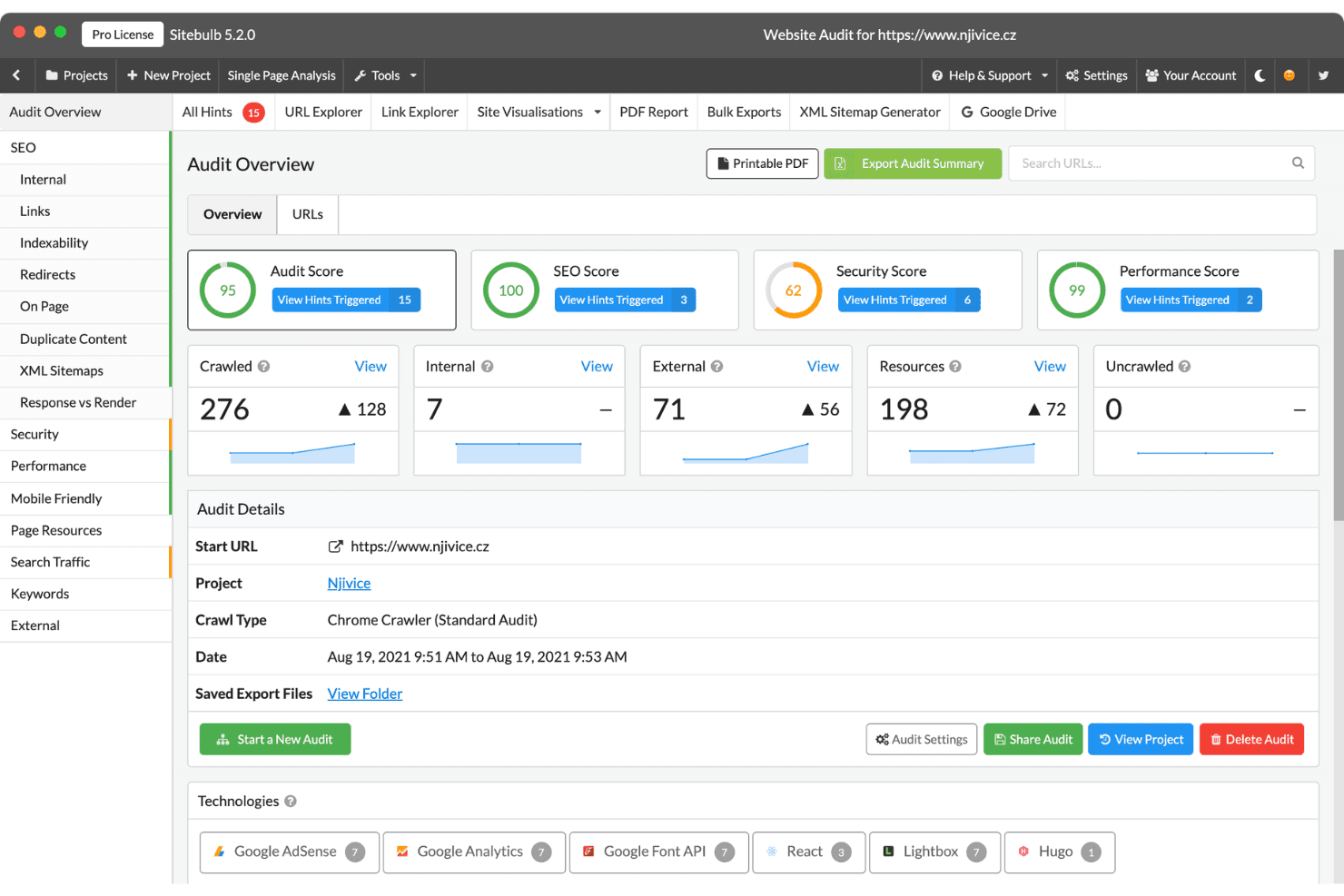1344x896 pixels.
Task: Click the Lightbox technology chip
Action: coord(934,852)
